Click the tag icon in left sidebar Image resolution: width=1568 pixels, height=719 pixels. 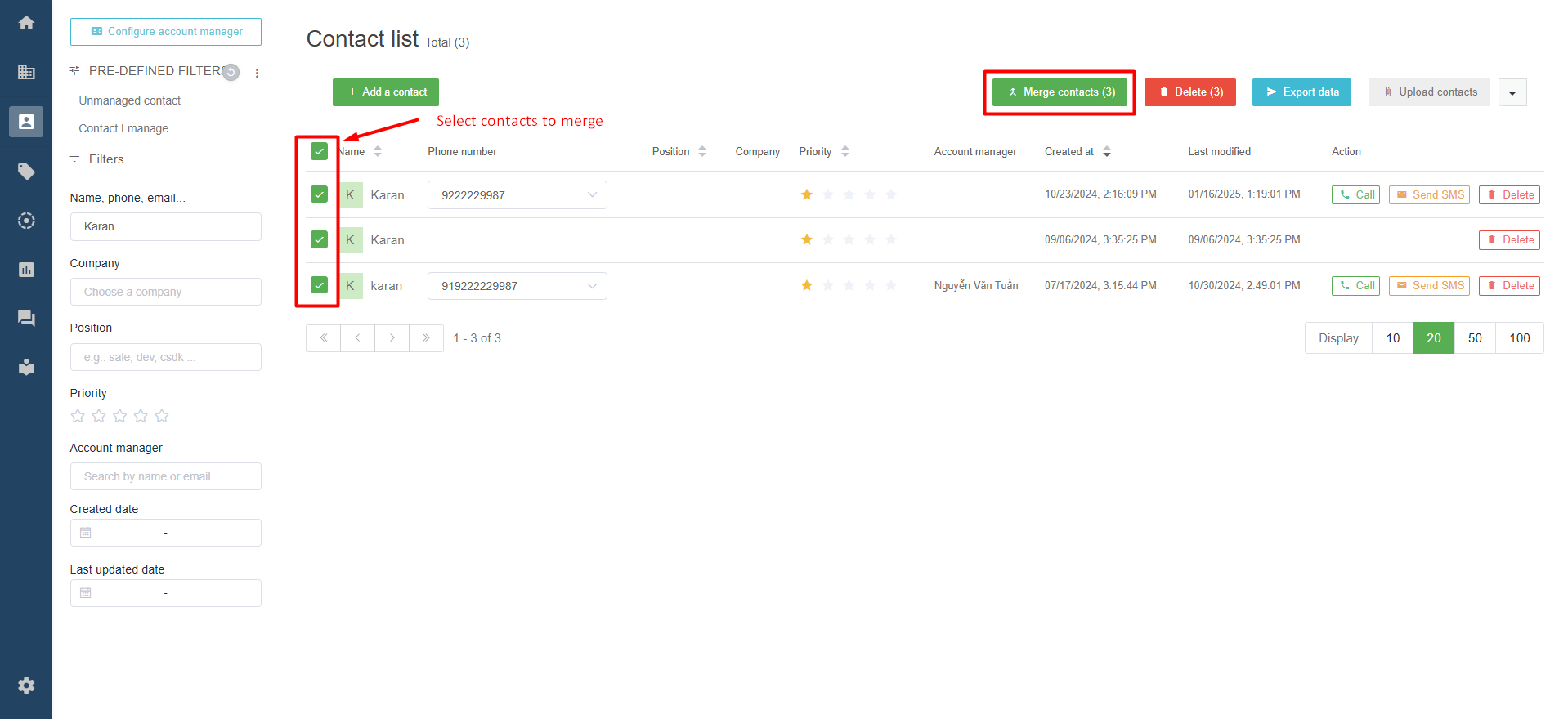coord(26,172)
